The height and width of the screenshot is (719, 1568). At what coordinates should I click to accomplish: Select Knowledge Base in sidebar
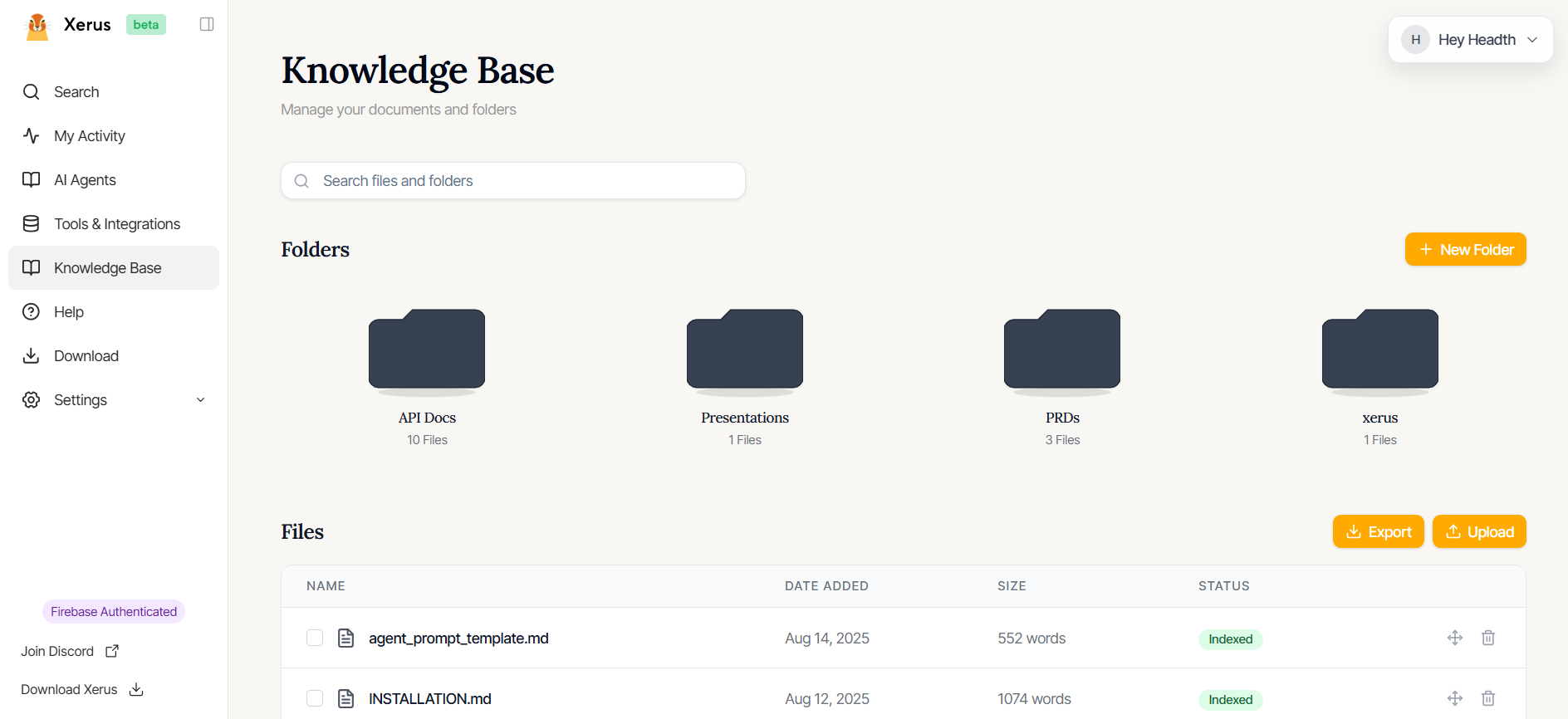(x=114, y=268)
